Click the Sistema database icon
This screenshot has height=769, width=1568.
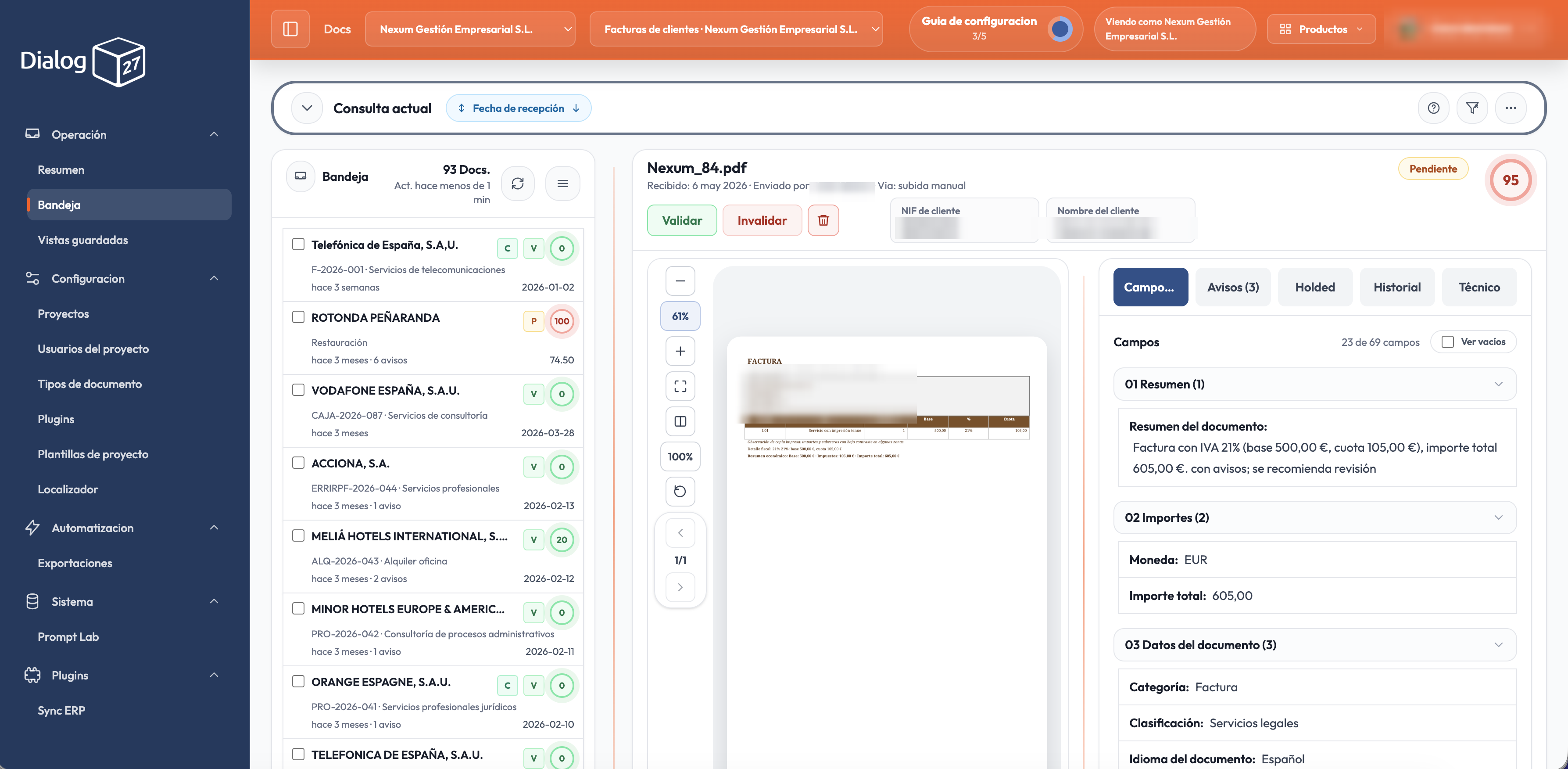(x=32, y=602)
